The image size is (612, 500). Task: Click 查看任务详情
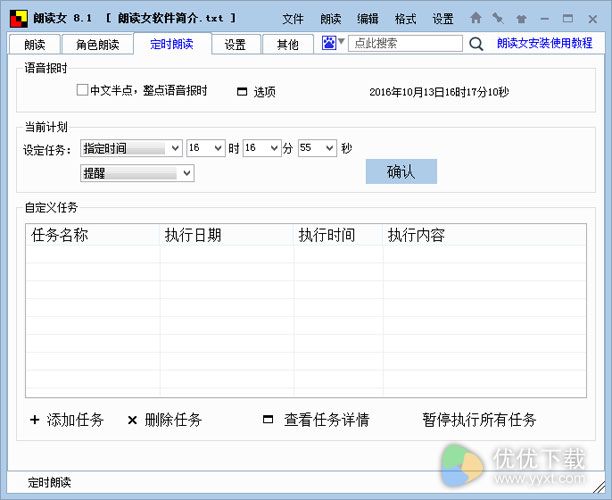327,420
